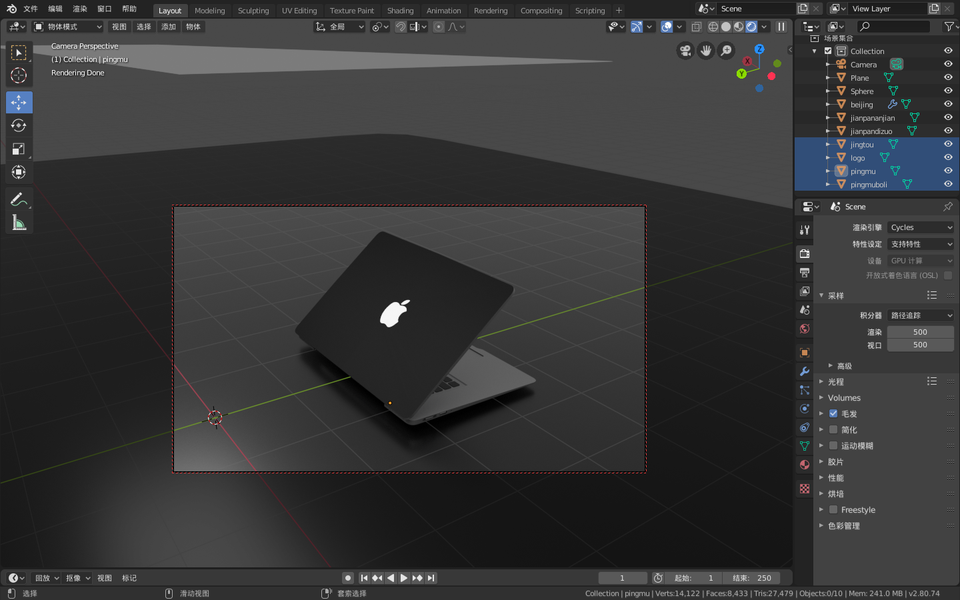Open the 积分器 路径追踪 dropdown
The height and width of the screenshot is (600, 960).
click(920, 315)
